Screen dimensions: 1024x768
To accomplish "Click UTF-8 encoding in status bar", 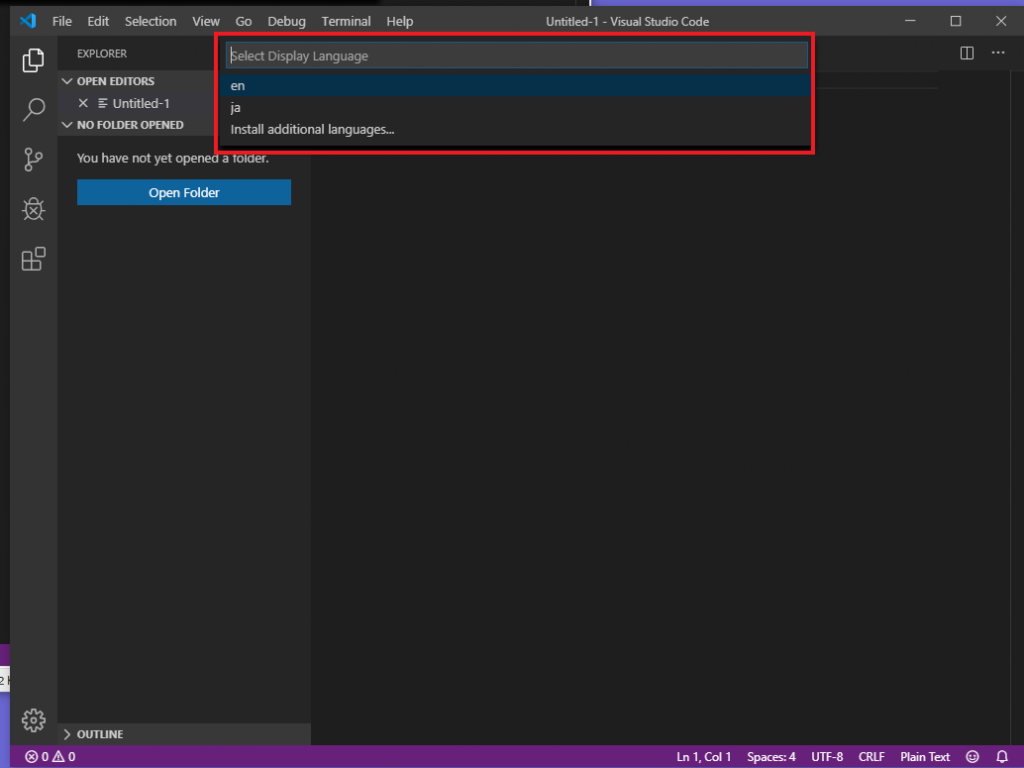I will (x=827, y=757).
